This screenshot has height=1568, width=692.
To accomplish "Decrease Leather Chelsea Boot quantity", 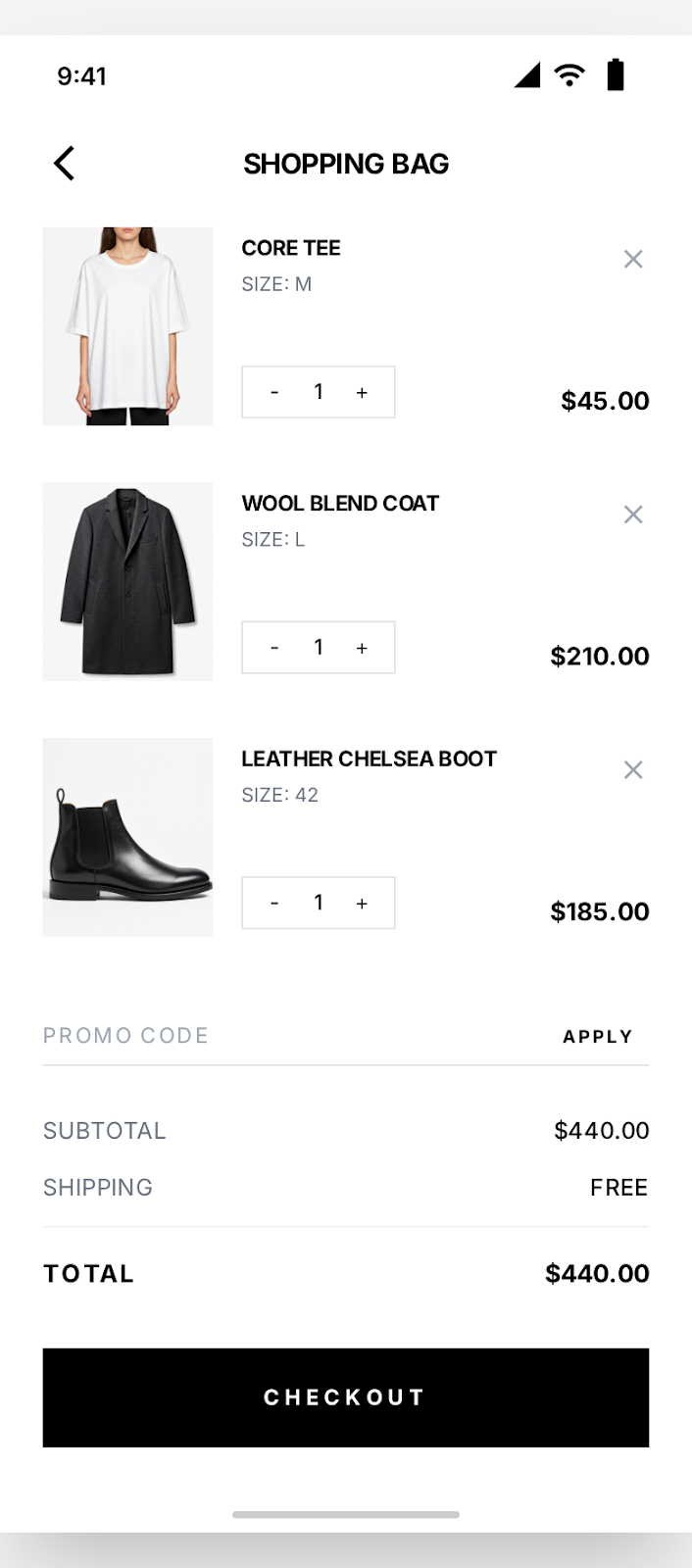I will click(x=274, y=903).
